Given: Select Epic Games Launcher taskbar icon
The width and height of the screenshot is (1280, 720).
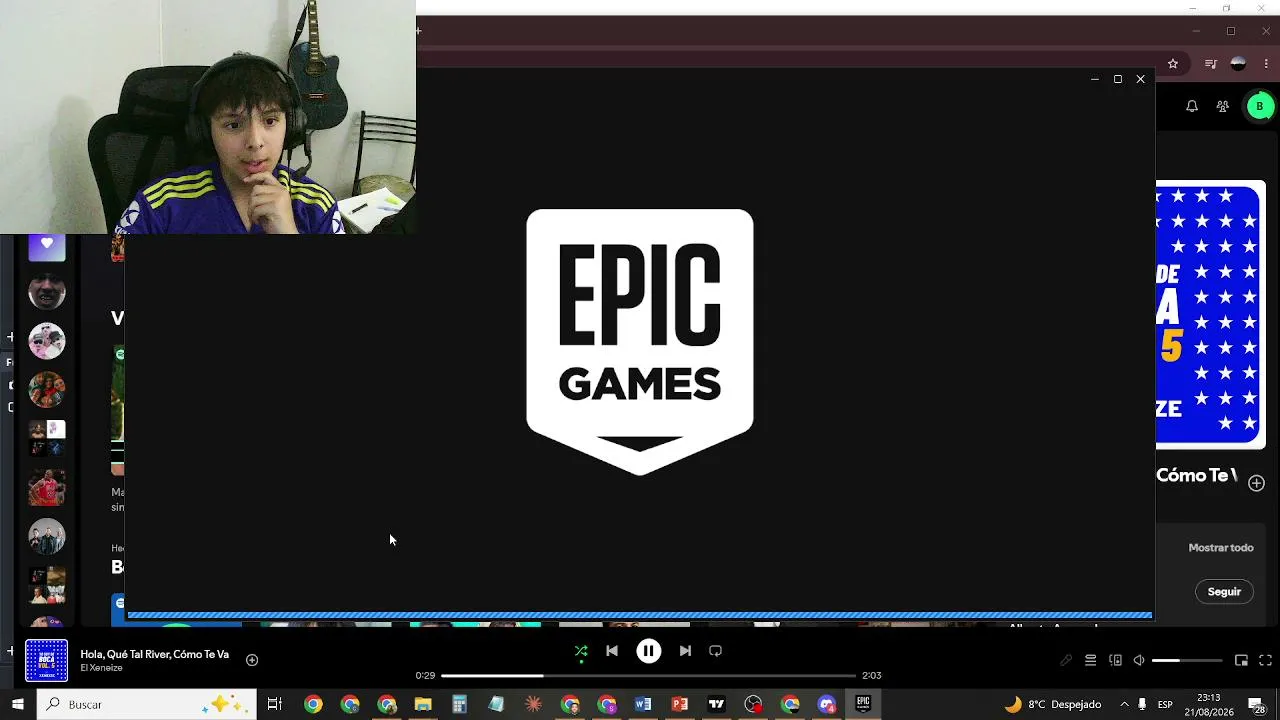Looking at the screenshot, I should click(863, 704).
